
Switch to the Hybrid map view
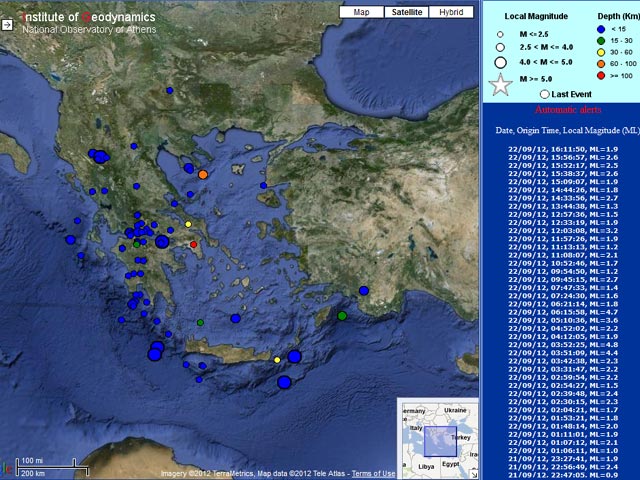[451, 12]
